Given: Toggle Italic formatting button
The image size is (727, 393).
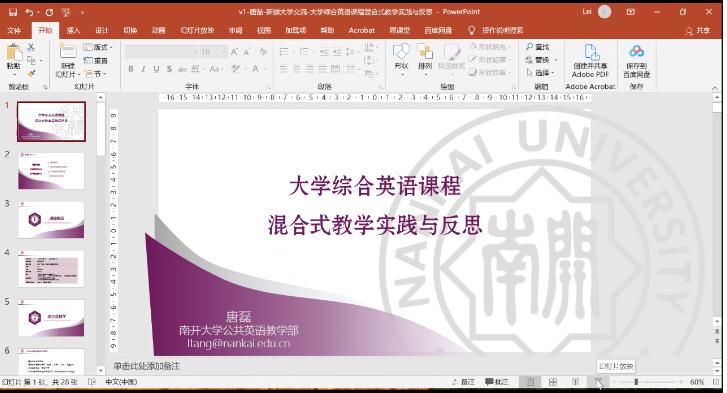Looking at the screenshot, I should (x=143, y=69).
